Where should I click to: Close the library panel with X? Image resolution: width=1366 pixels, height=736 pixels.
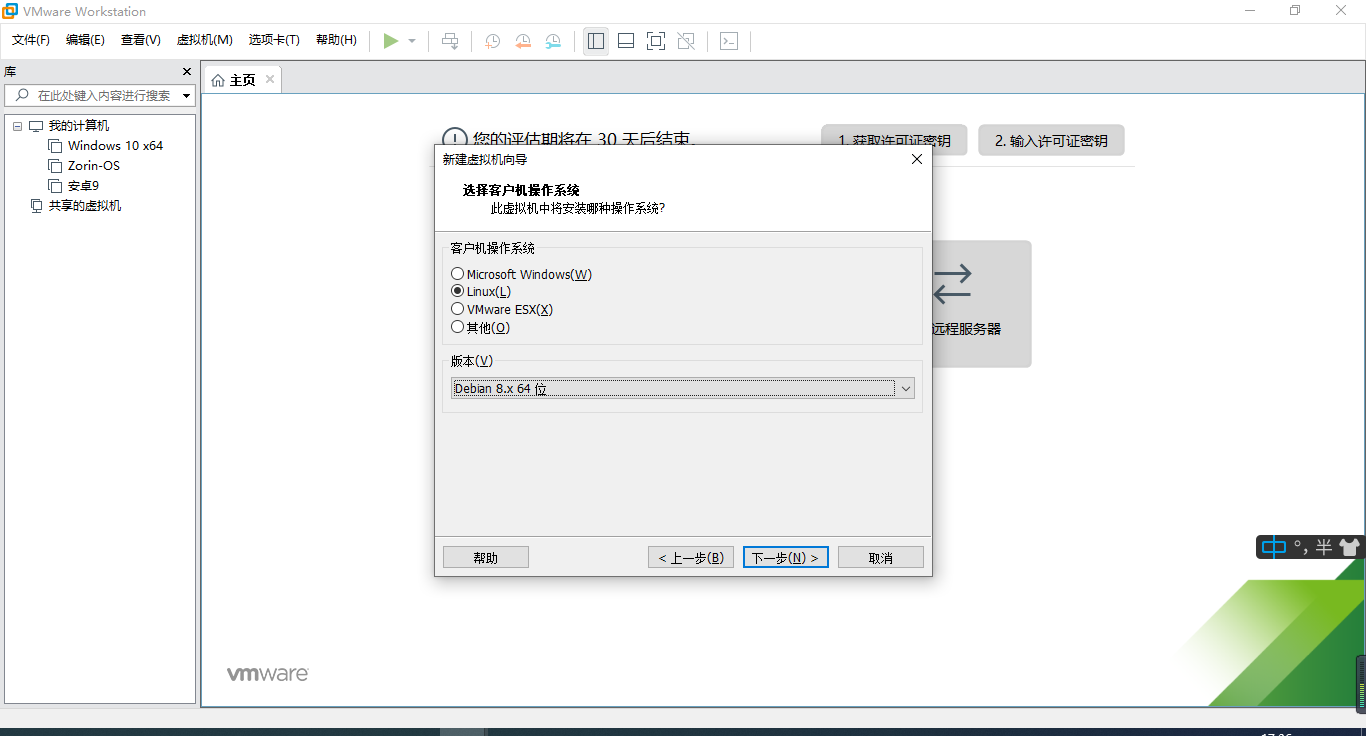tap(186, 72)
